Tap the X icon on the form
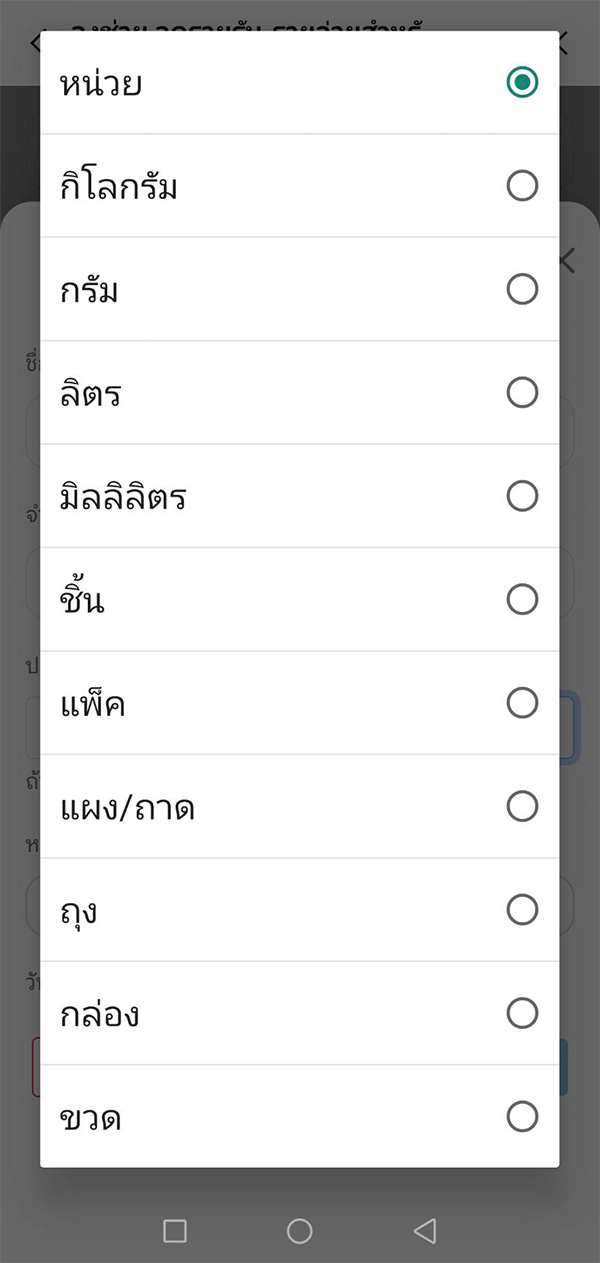This screenshot has height=1263, width=600. click(564, 260)
